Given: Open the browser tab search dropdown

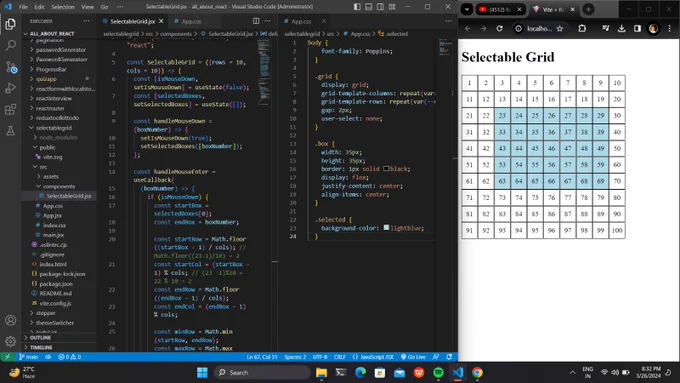Looking at the screenshot, I should pos(467,9).
